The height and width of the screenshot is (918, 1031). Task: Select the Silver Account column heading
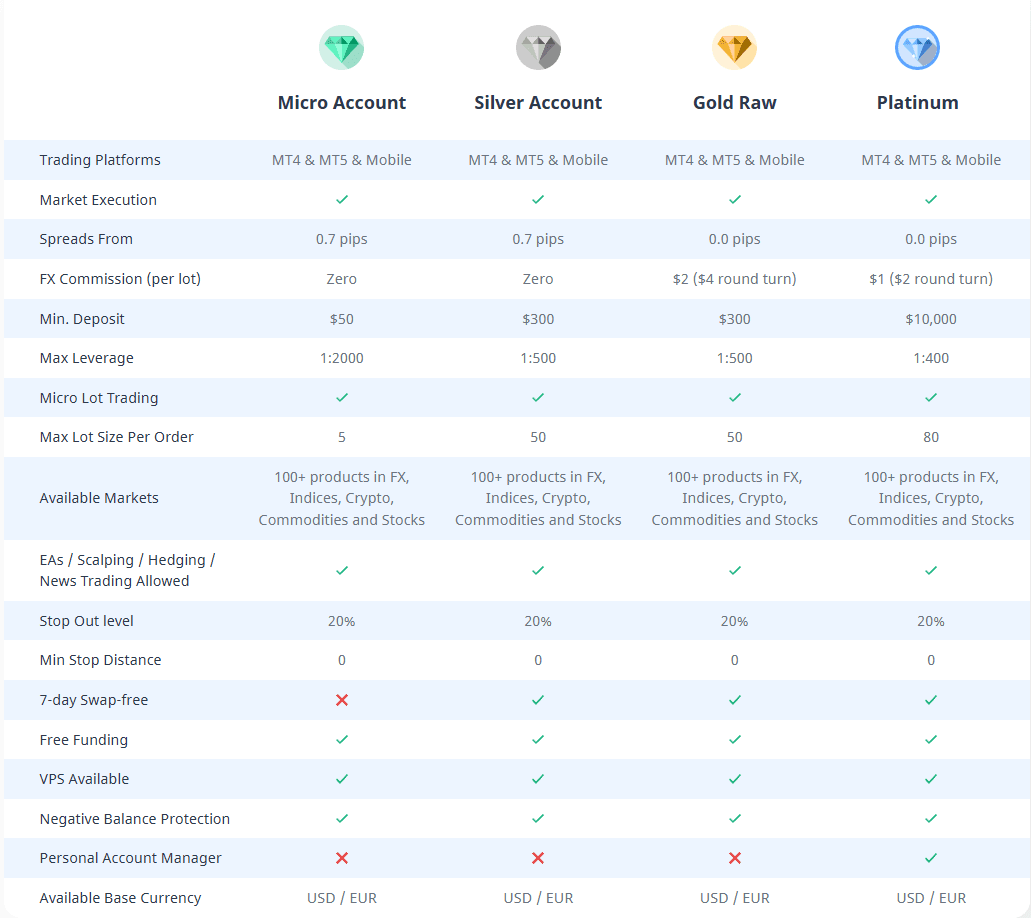point(538,103)
